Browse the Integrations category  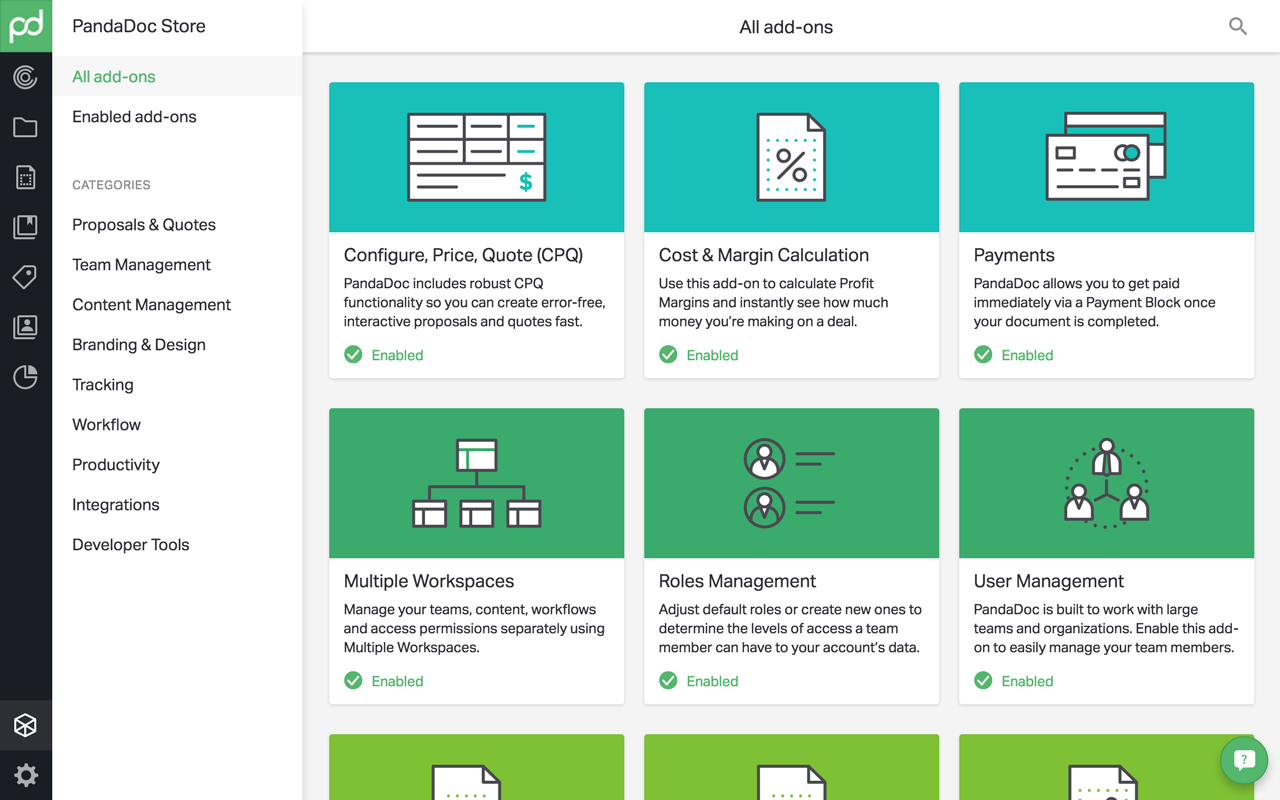[x=116, y=505]
